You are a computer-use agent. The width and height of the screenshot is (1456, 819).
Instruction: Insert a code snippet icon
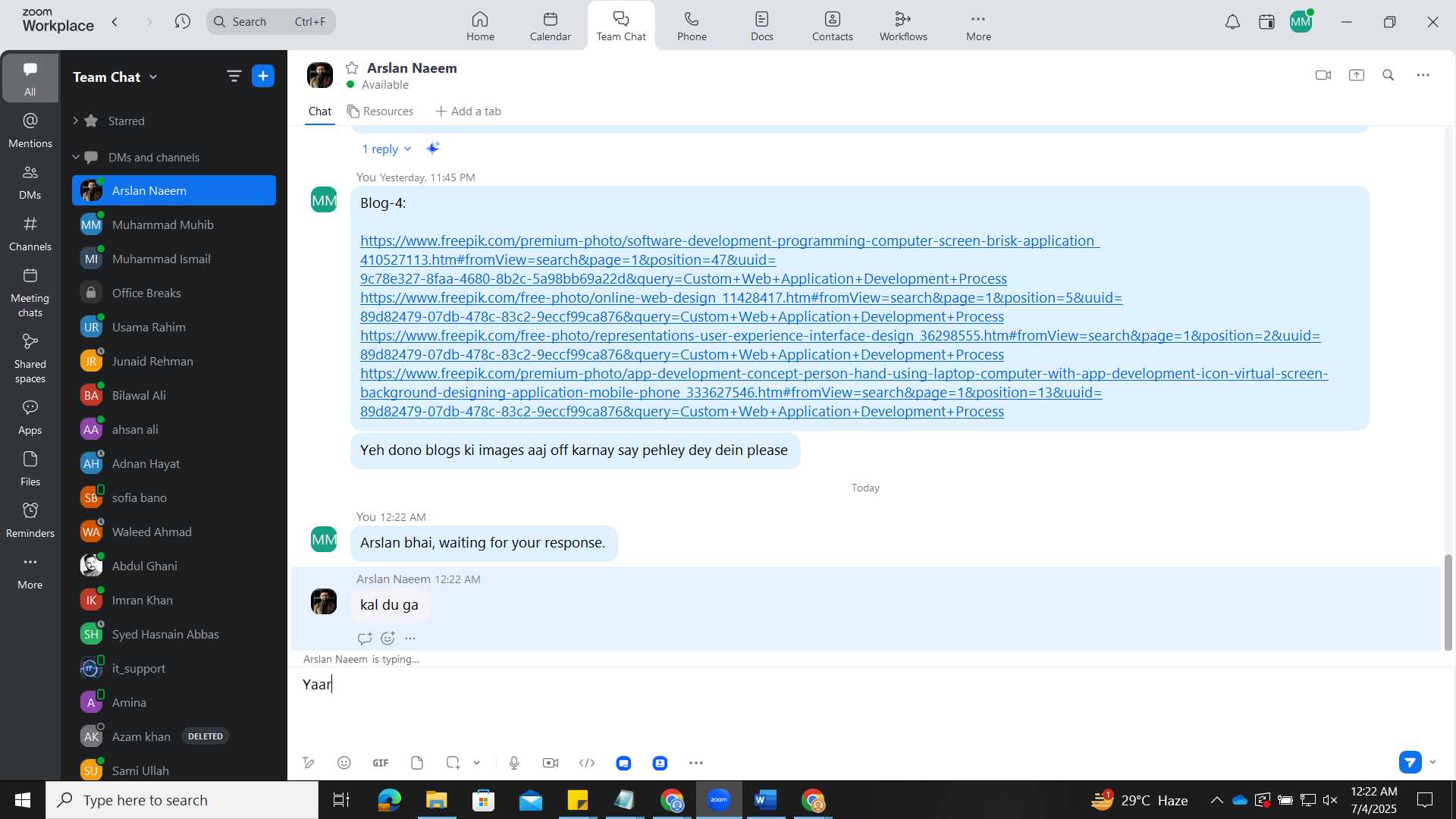[x=587, y=763]
